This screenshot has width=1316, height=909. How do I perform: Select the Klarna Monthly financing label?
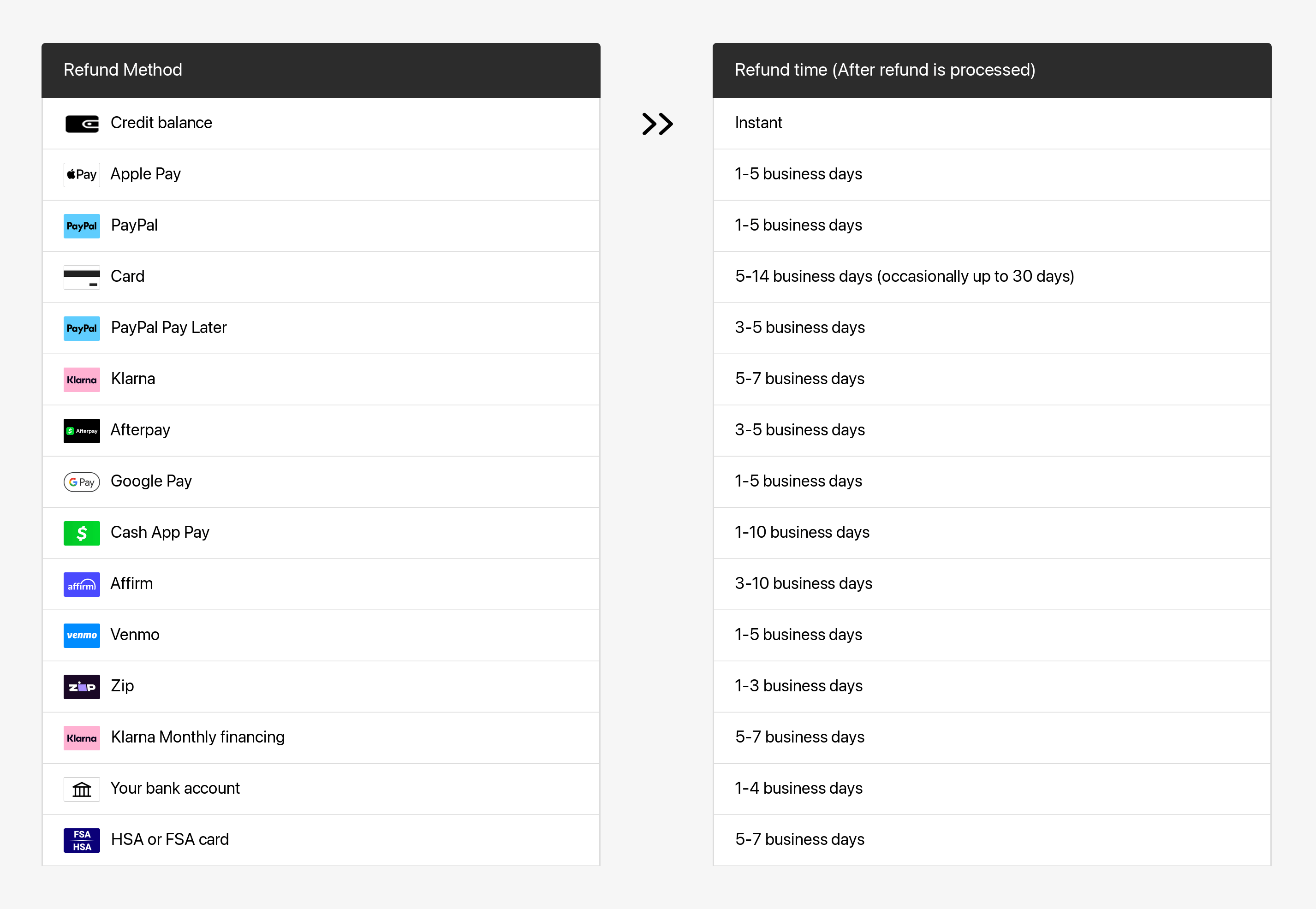coord(198,737)
